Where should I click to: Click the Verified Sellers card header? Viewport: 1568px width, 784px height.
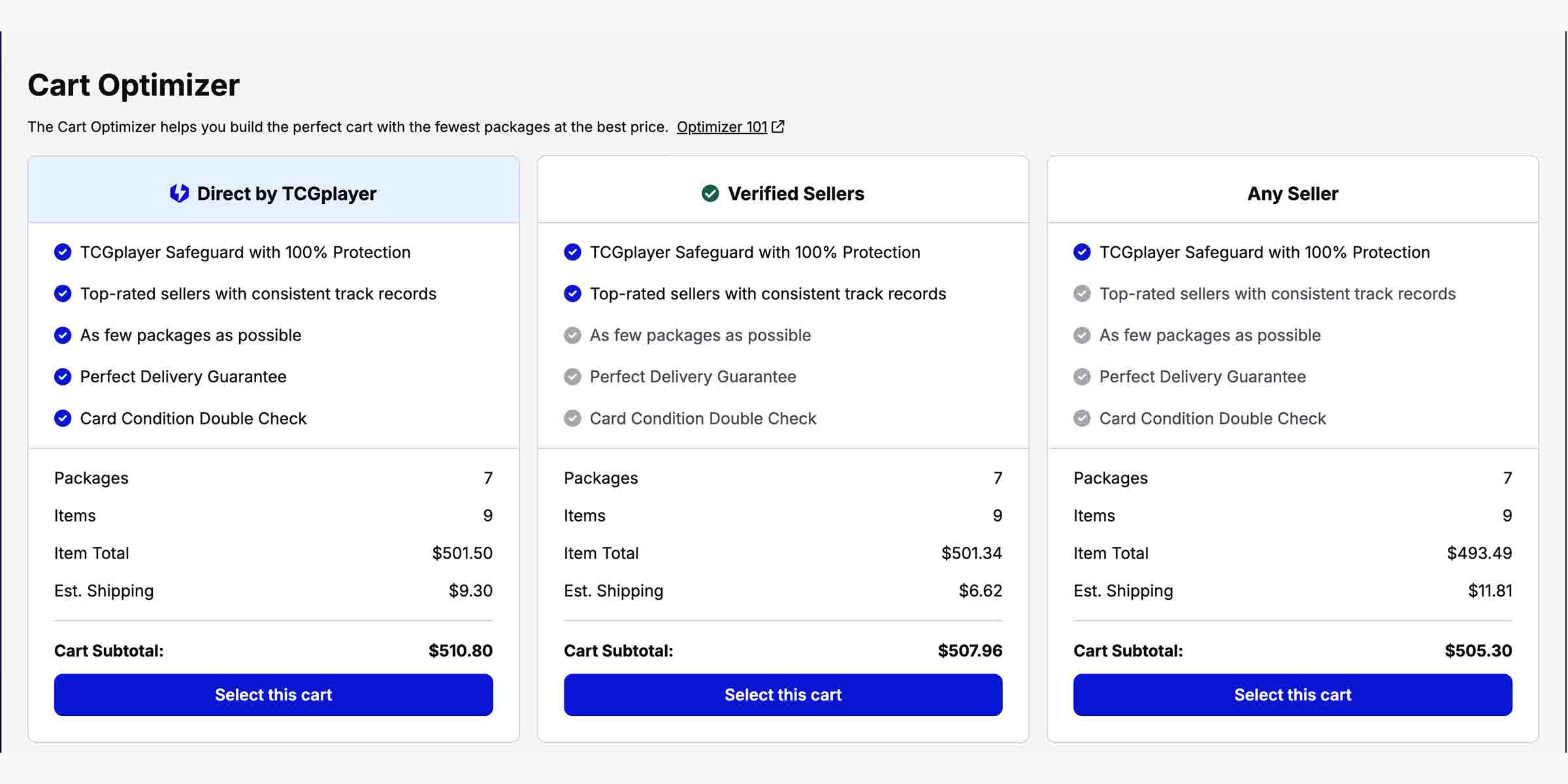796,193
